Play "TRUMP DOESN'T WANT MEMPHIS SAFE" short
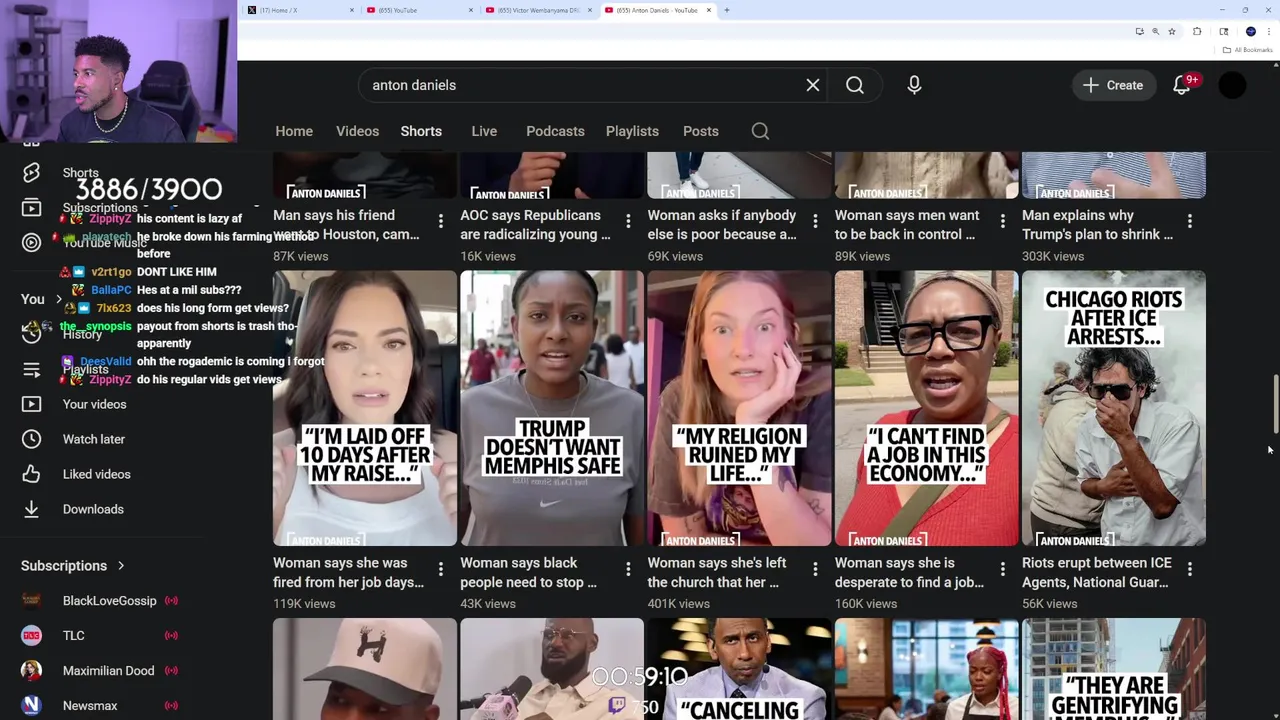The width and height of the screenshot is (1280, 720). 552,408
